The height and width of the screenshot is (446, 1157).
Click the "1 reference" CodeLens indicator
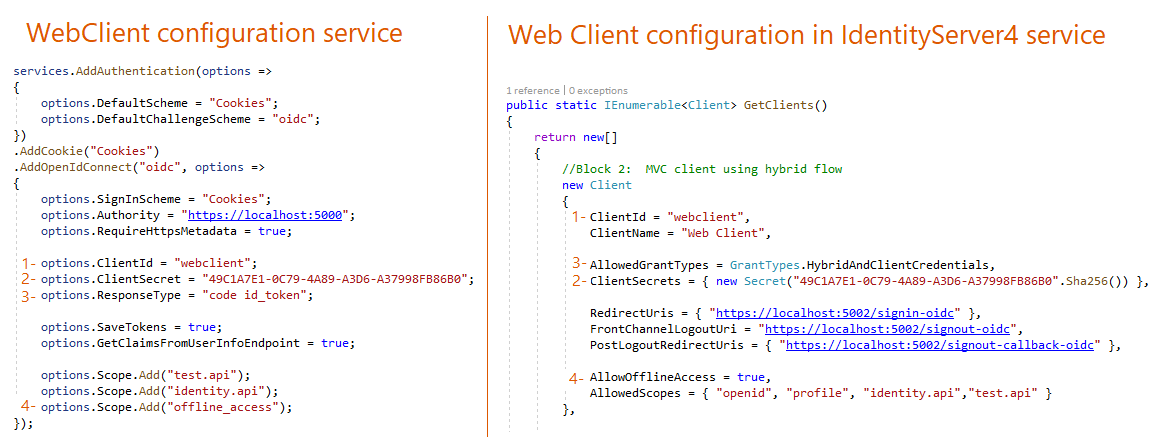point(533,90)
